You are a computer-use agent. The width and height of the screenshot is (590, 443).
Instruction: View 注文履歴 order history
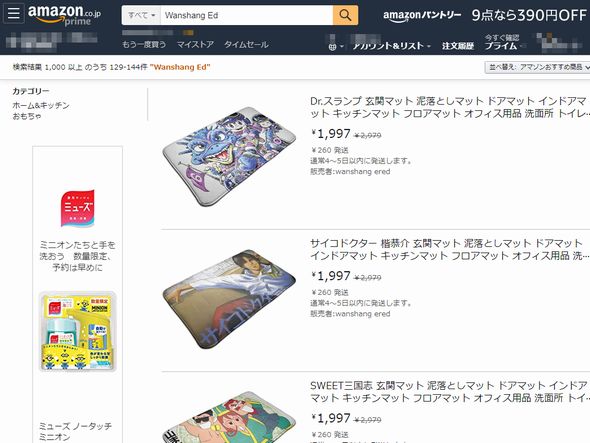pyautogui.click(x=458, y=46)
